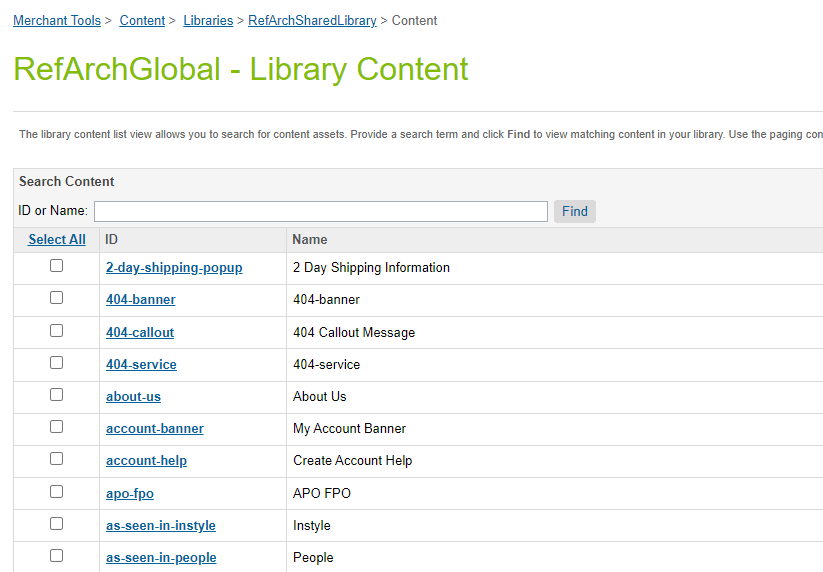Click the 'People' name cell
Screen dimensions: 823x572
[313, 558]
